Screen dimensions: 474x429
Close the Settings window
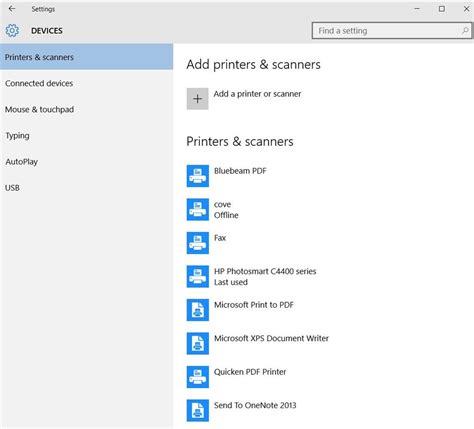tap(466, 9)
